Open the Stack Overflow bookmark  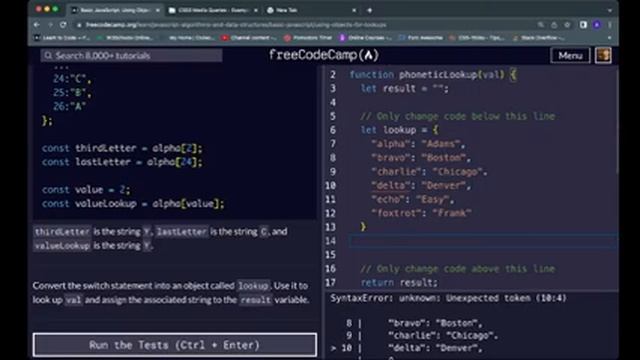(x=539, y=38)
